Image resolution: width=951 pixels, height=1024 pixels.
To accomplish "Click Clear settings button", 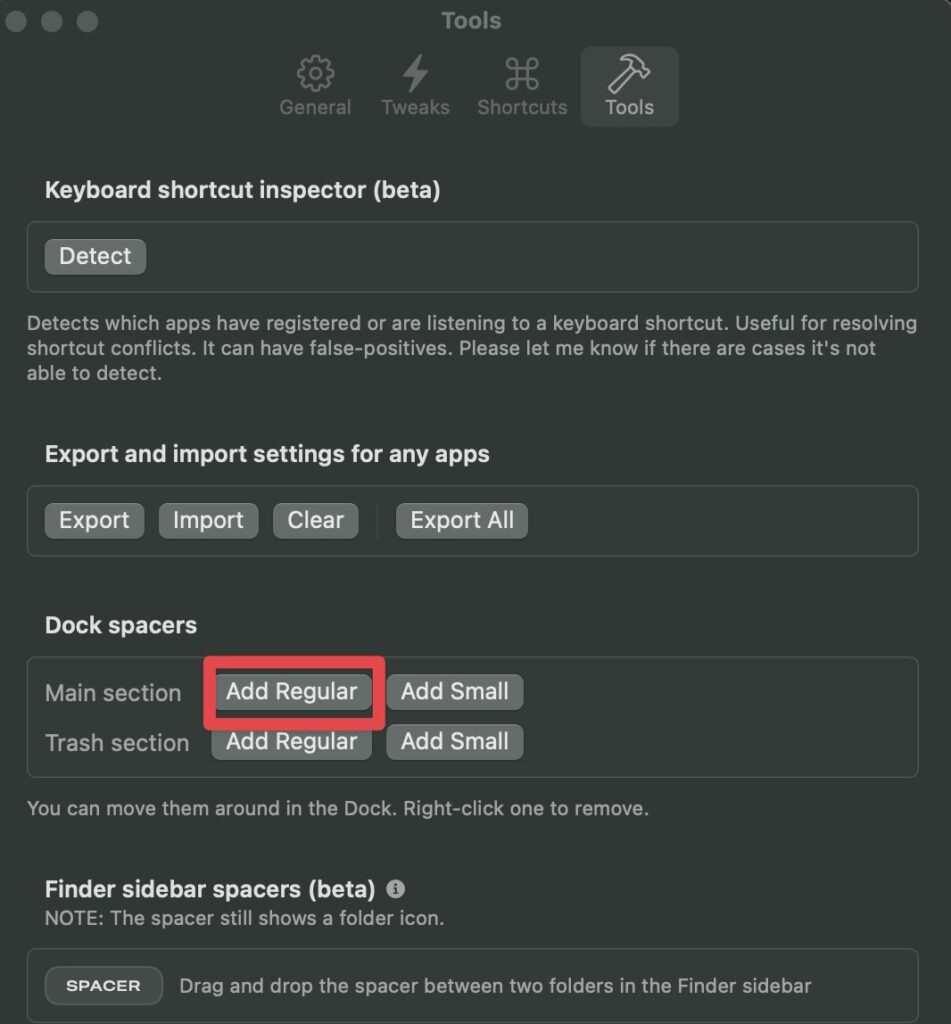I will point(315,520).
